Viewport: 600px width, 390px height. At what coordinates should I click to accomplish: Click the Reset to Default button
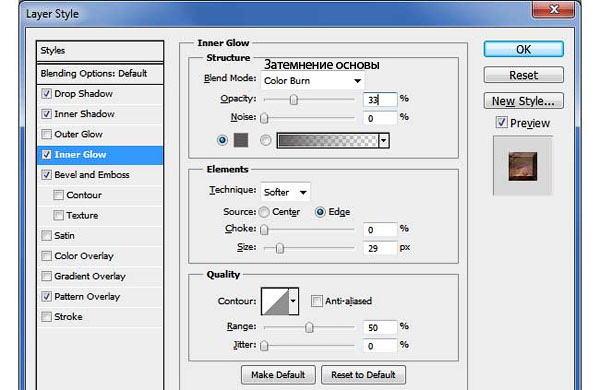coord(363,375)
